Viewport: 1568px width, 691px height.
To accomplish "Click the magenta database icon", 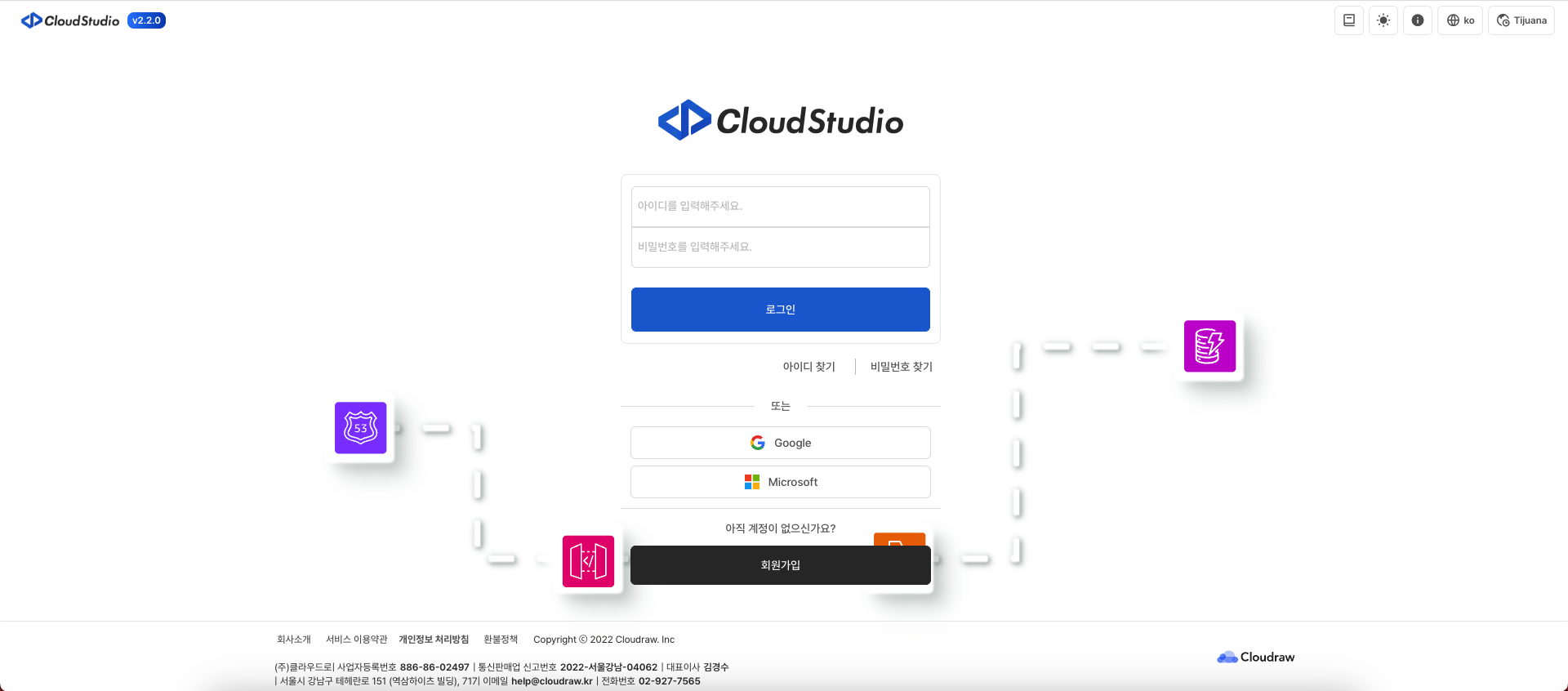I will pos(1209,346).
